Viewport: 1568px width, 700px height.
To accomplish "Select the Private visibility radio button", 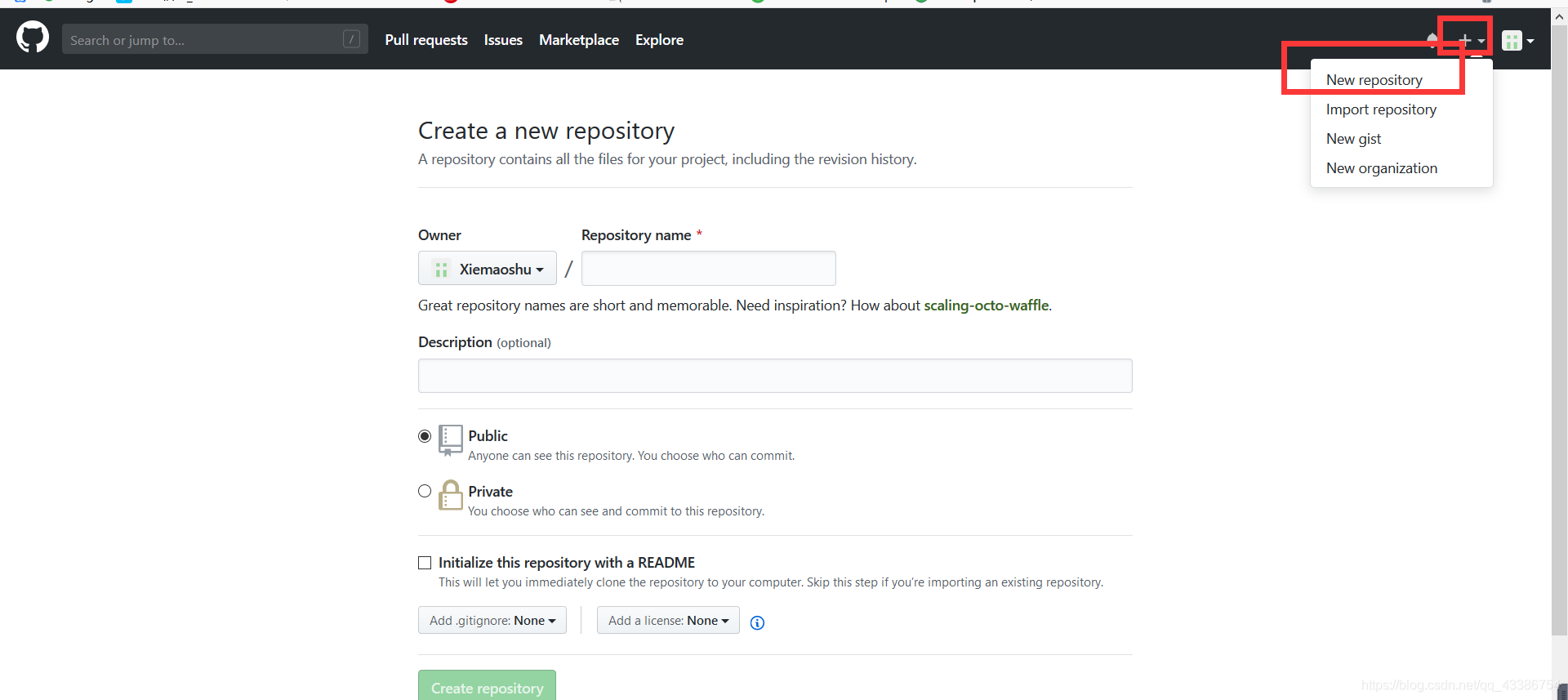I will [425, 491].
